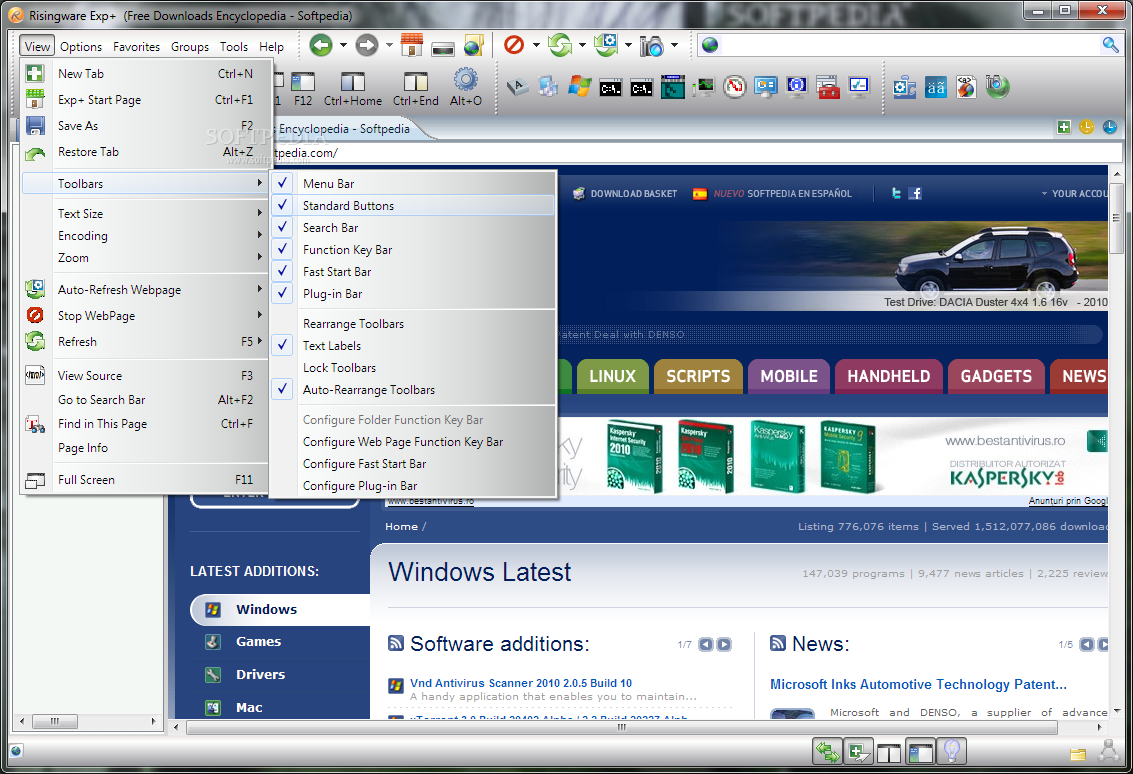Open the system performance monitor icon

[x=703, y=87]
